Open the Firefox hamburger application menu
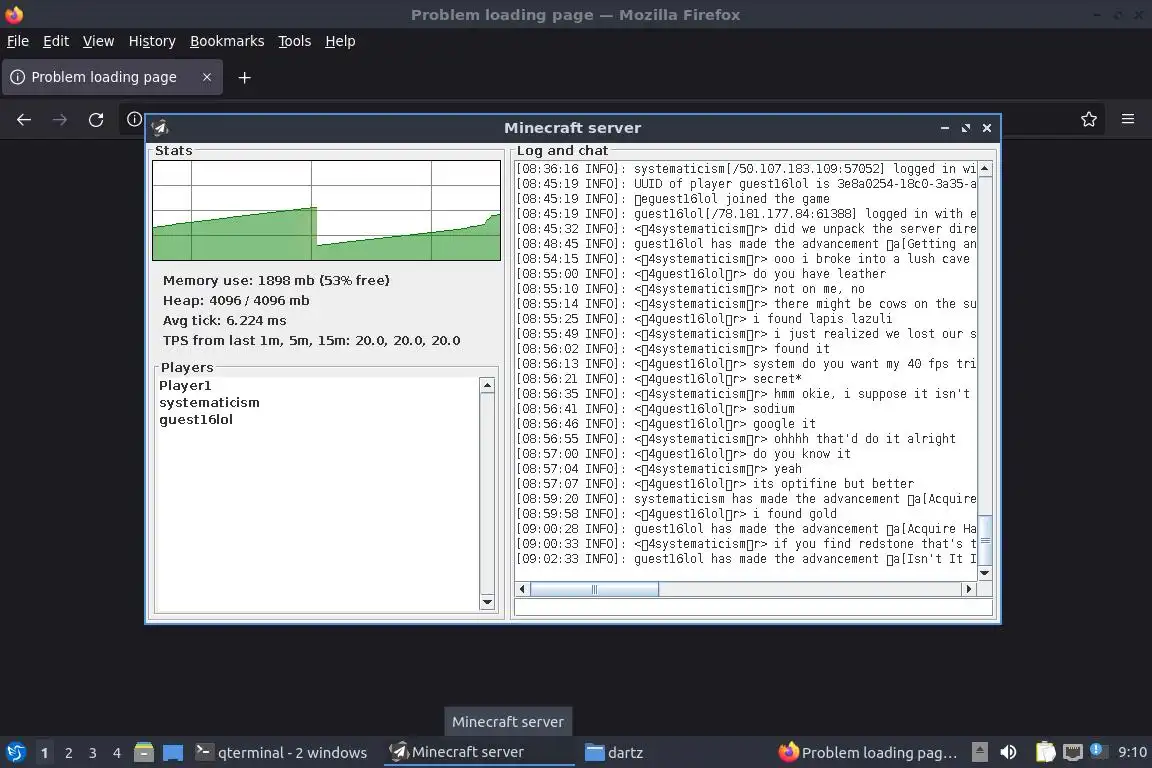 [1128, 119]
